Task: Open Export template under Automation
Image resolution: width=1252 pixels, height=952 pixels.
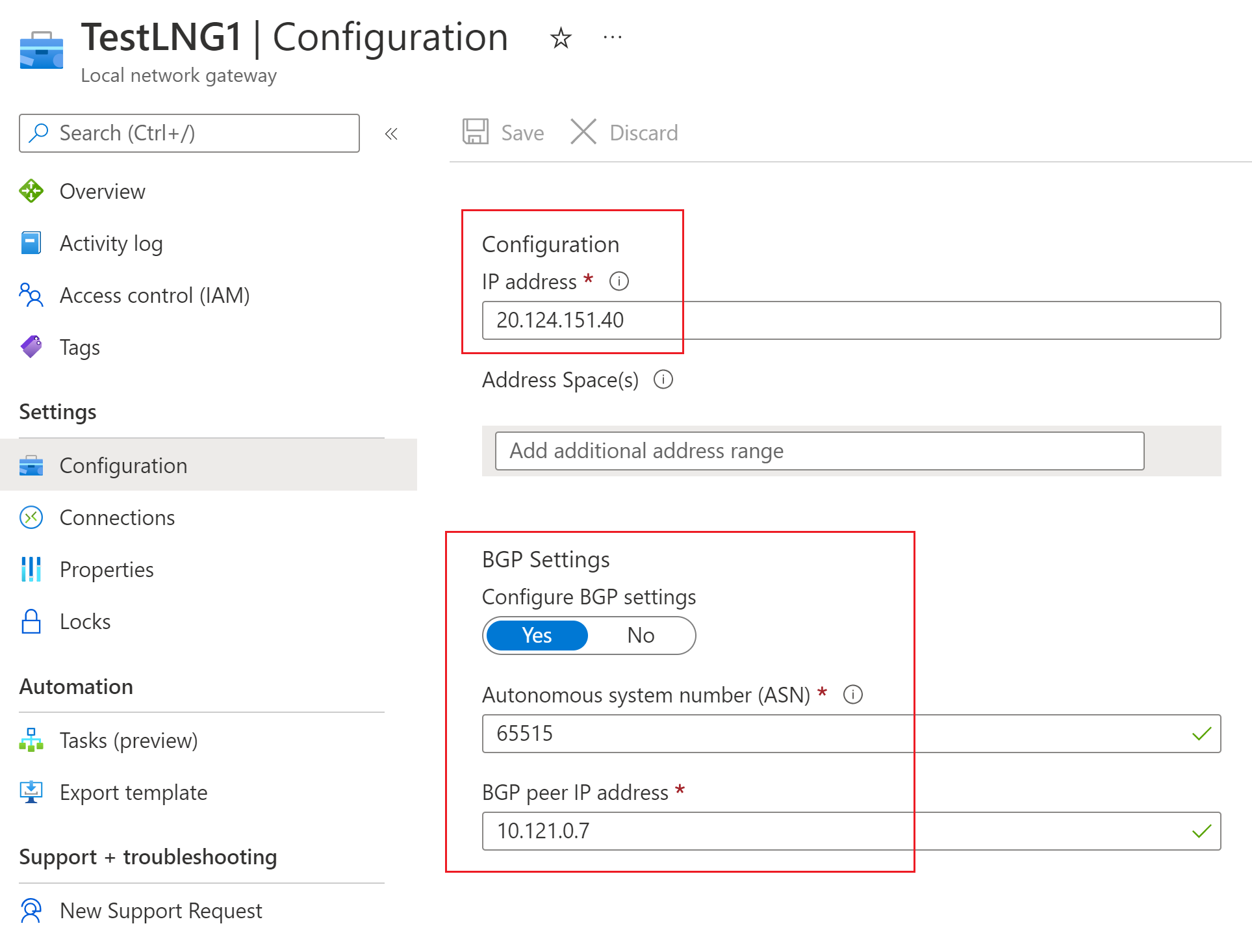Action: pos(133,793)
